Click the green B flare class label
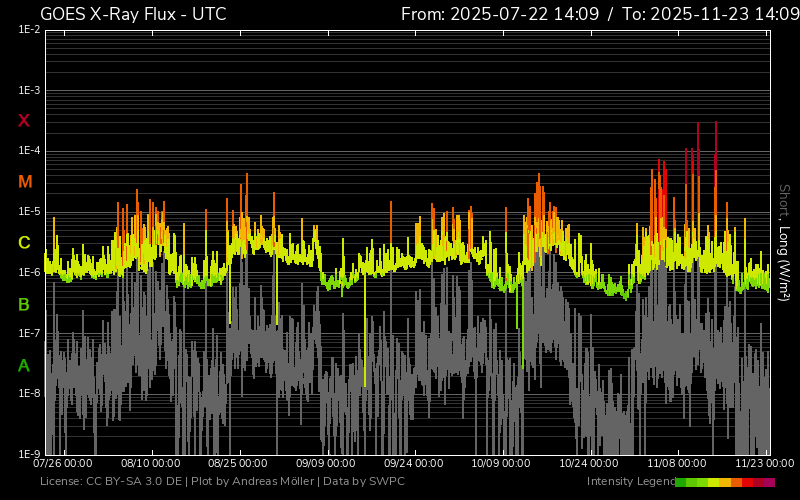The height and width of the screenshot is (500, 800). pyautogui.click(x=24, y=304)
